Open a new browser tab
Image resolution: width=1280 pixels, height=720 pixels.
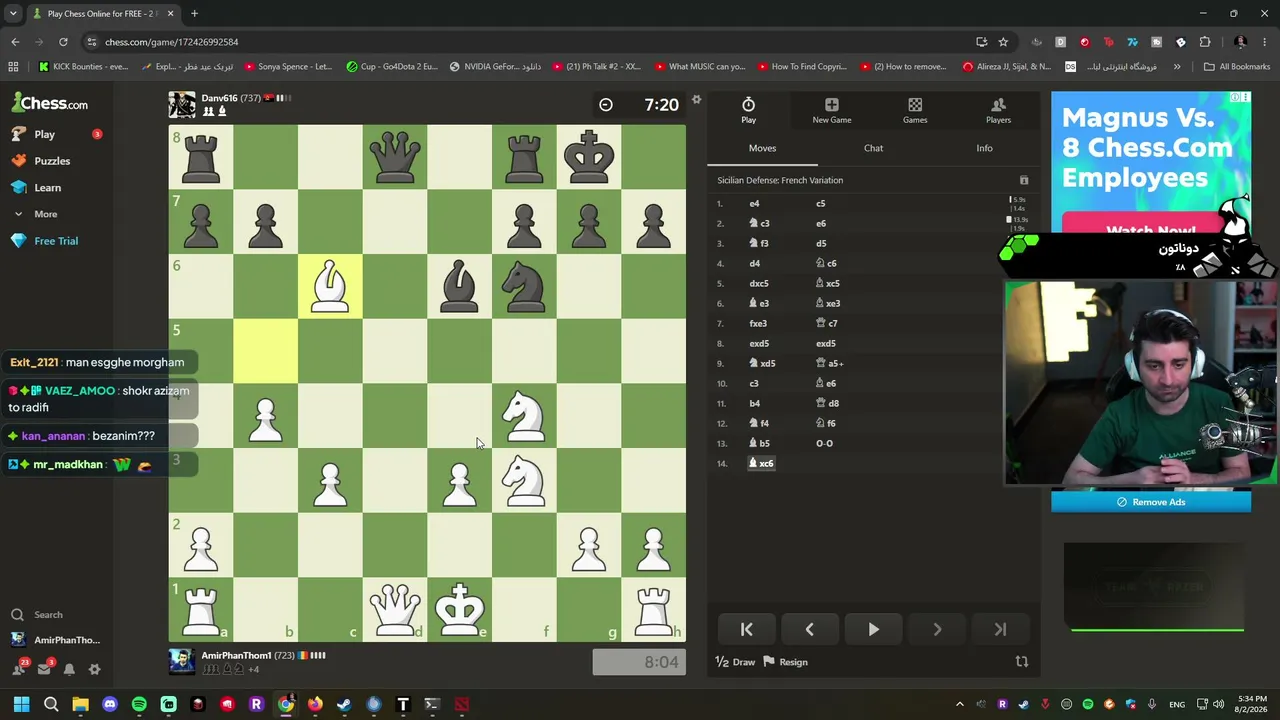pyautogui.click(x=194, y=14)
